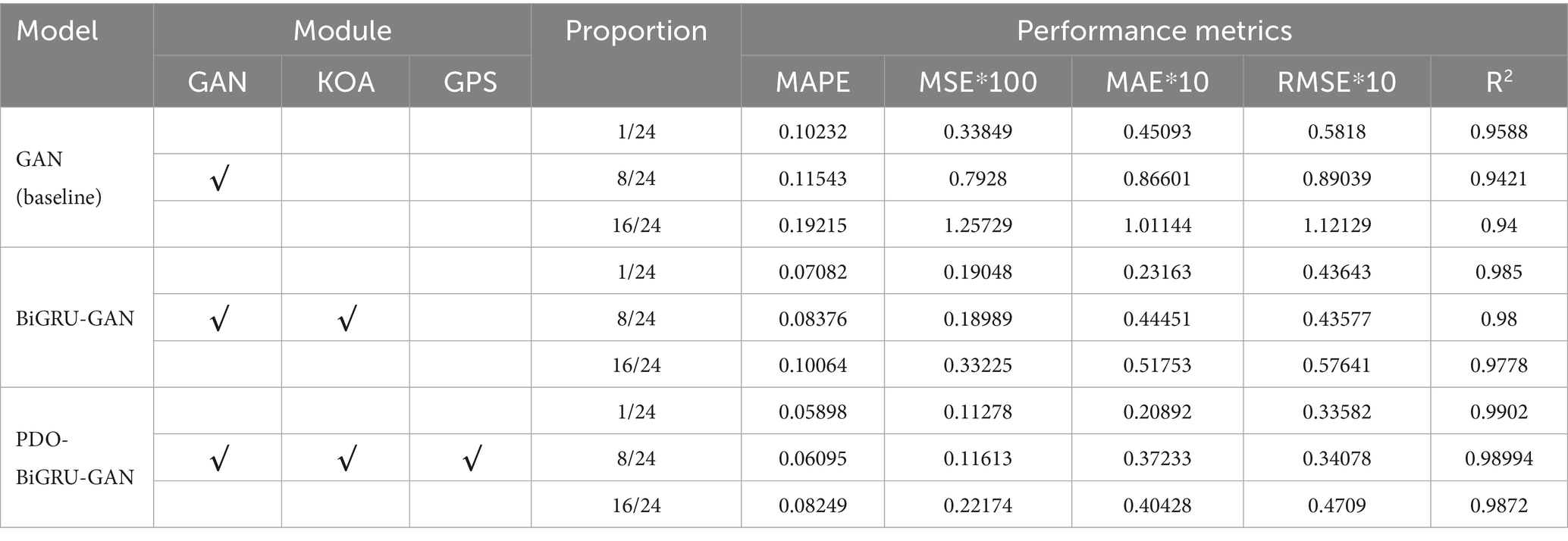1568x541 pixels.
Task: Select the MAE*10 column header
Action: pos(1157,82)
